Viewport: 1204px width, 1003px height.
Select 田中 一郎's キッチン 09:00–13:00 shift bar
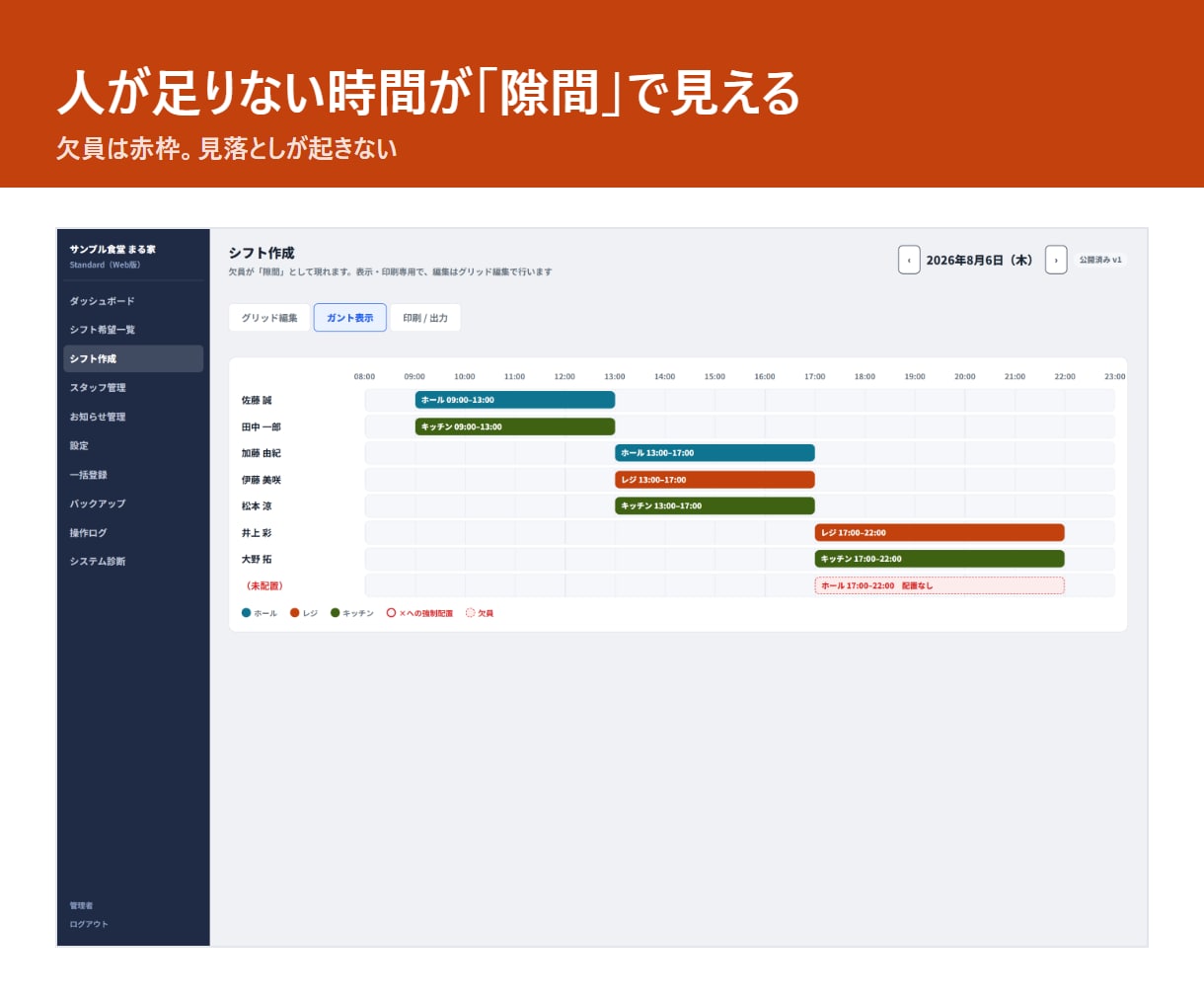[x=515, y=426]
